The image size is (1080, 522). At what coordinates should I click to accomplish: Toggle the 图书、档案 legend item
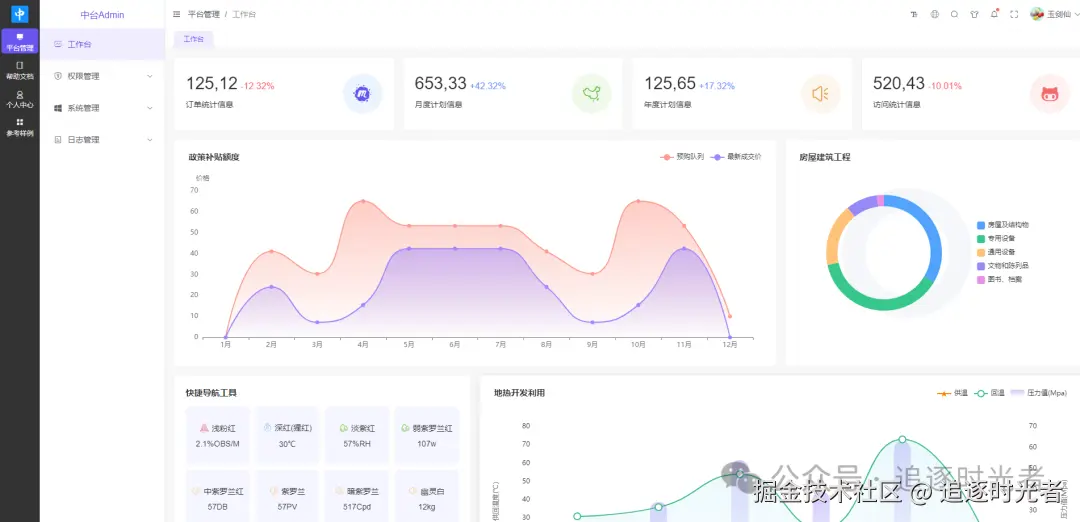pos(999,279)
